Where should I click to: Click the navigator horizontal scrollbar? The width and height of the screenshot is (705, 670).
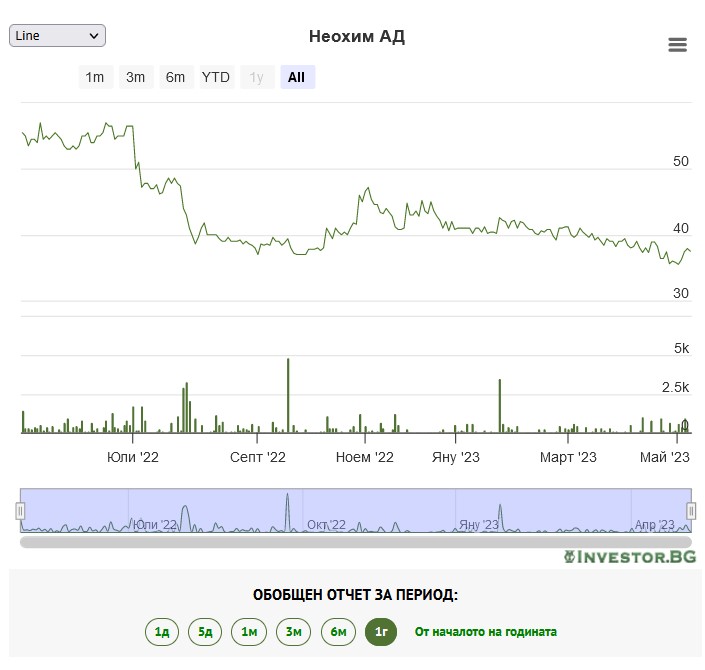356,542
